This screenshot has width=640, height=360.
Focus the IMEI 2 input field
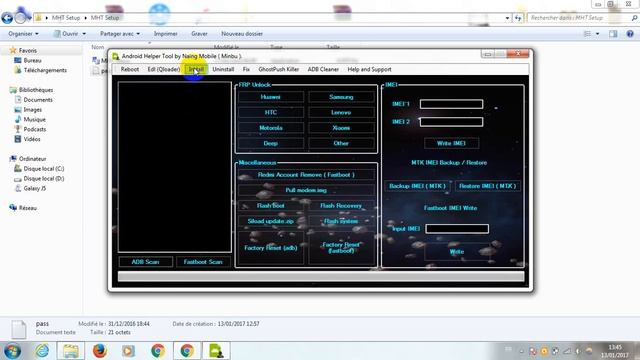tap(451, 122)
